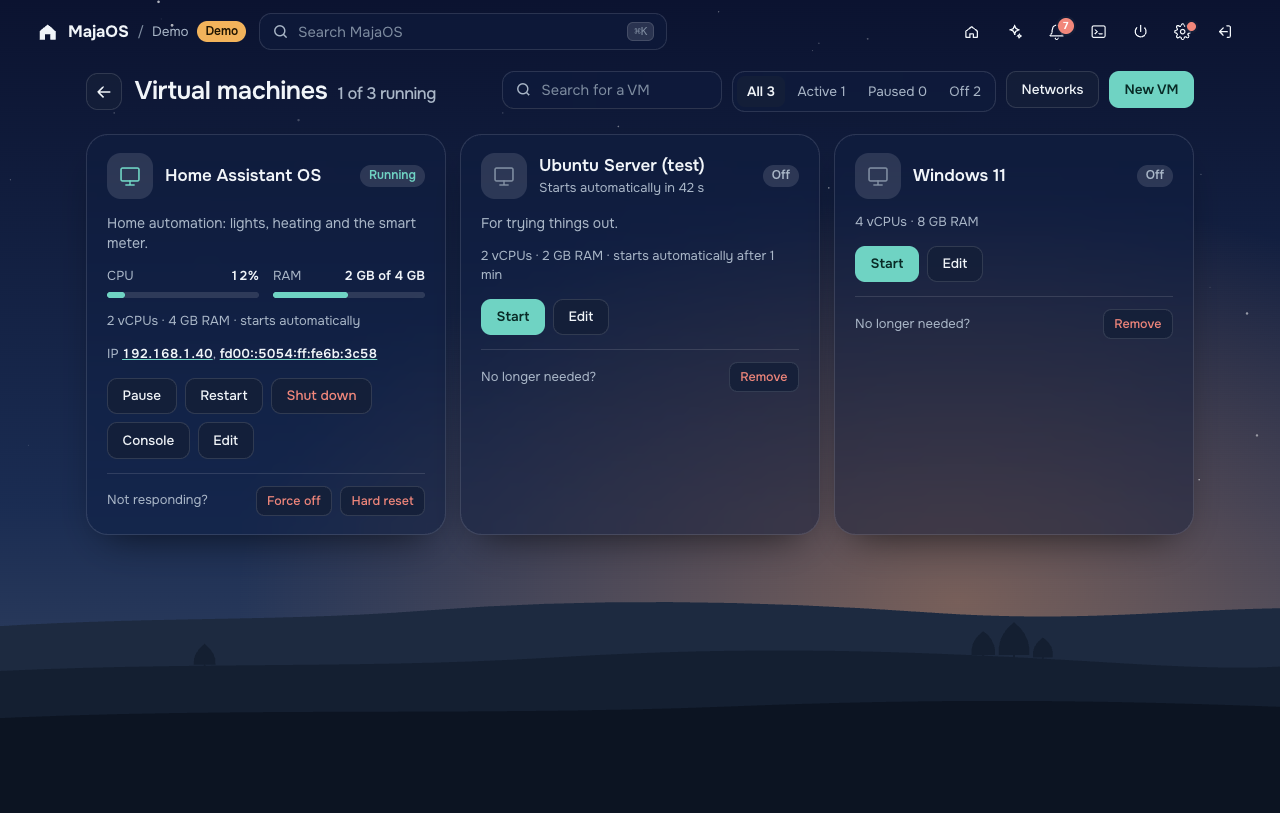Screen dimensions: 1280x813
Task: Start the Ubuntu Server (test) VM
Action: click(513, 317)
